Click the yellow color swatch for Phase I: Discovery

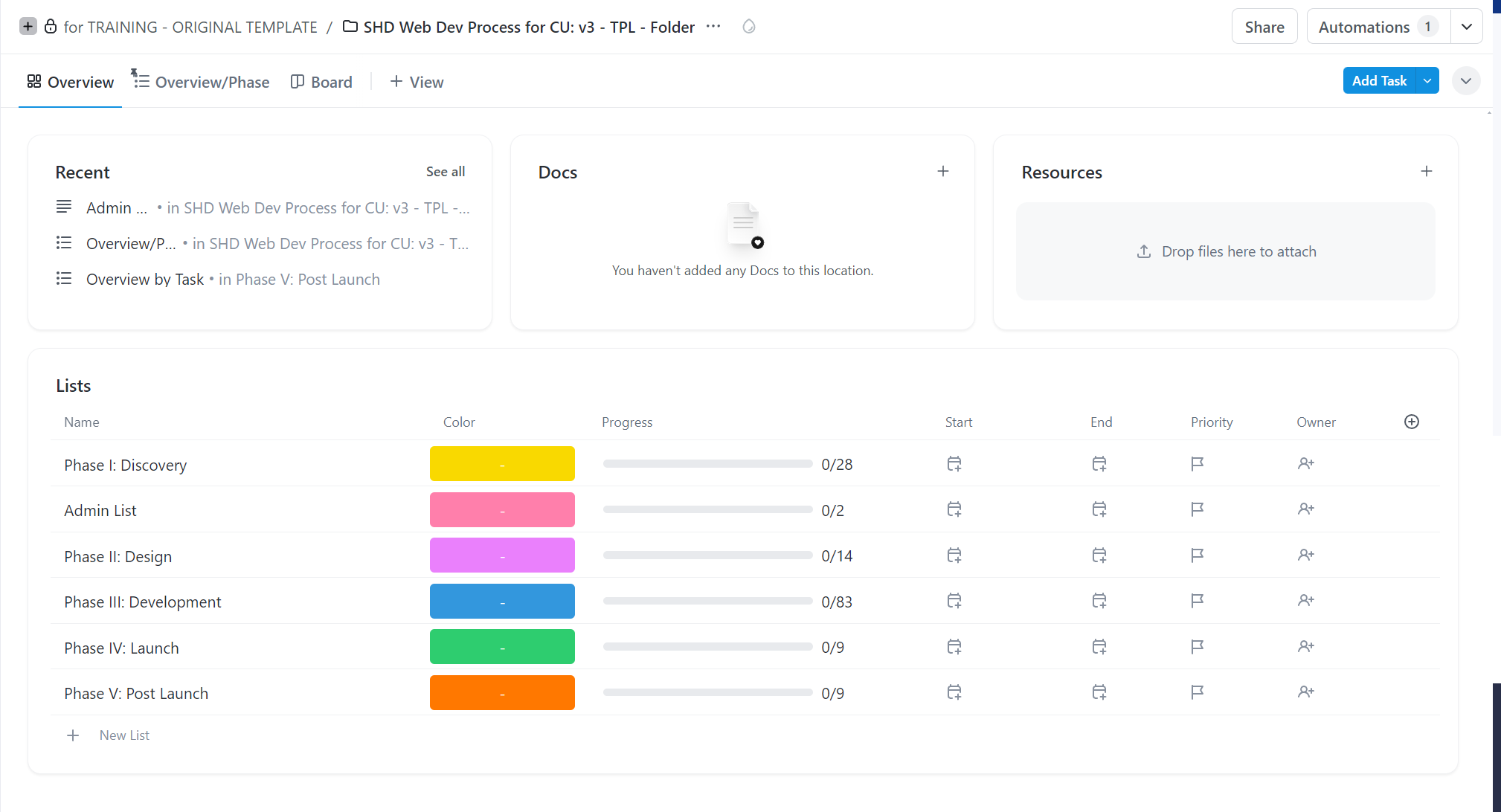pos(501,463)
